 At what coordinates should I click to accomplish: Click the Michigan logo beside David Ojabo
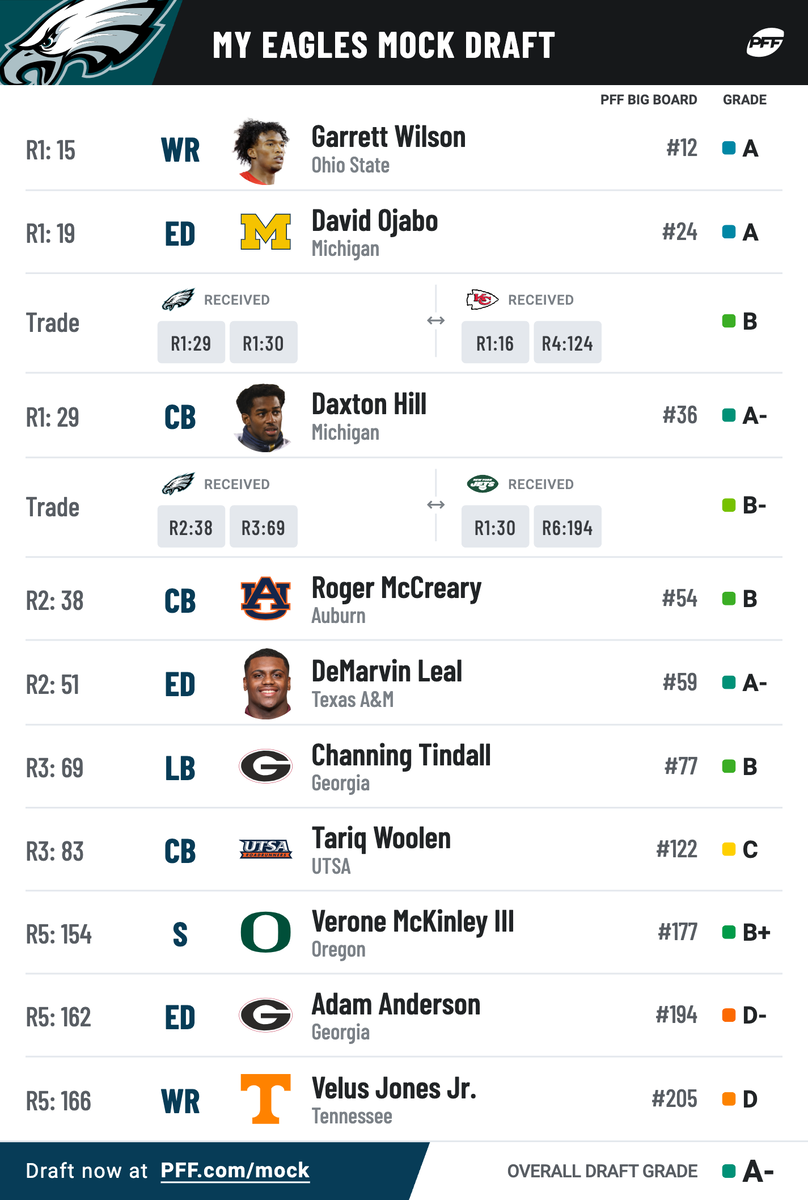265,233
